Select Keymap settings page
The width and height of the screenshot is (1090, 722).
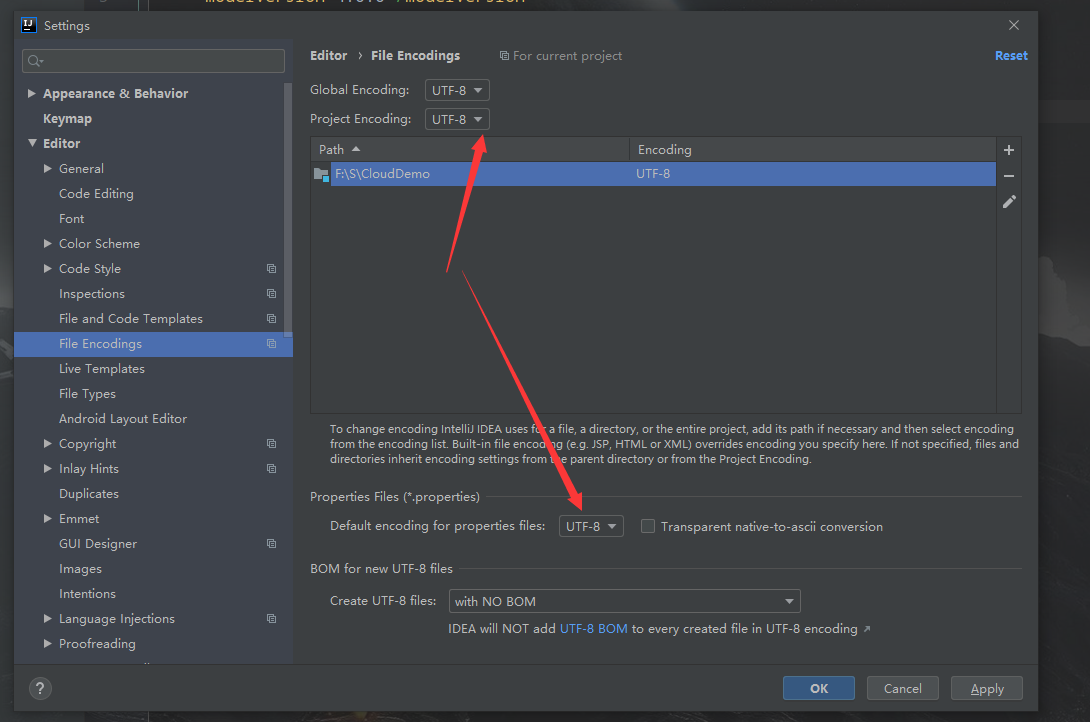[67, 119]
